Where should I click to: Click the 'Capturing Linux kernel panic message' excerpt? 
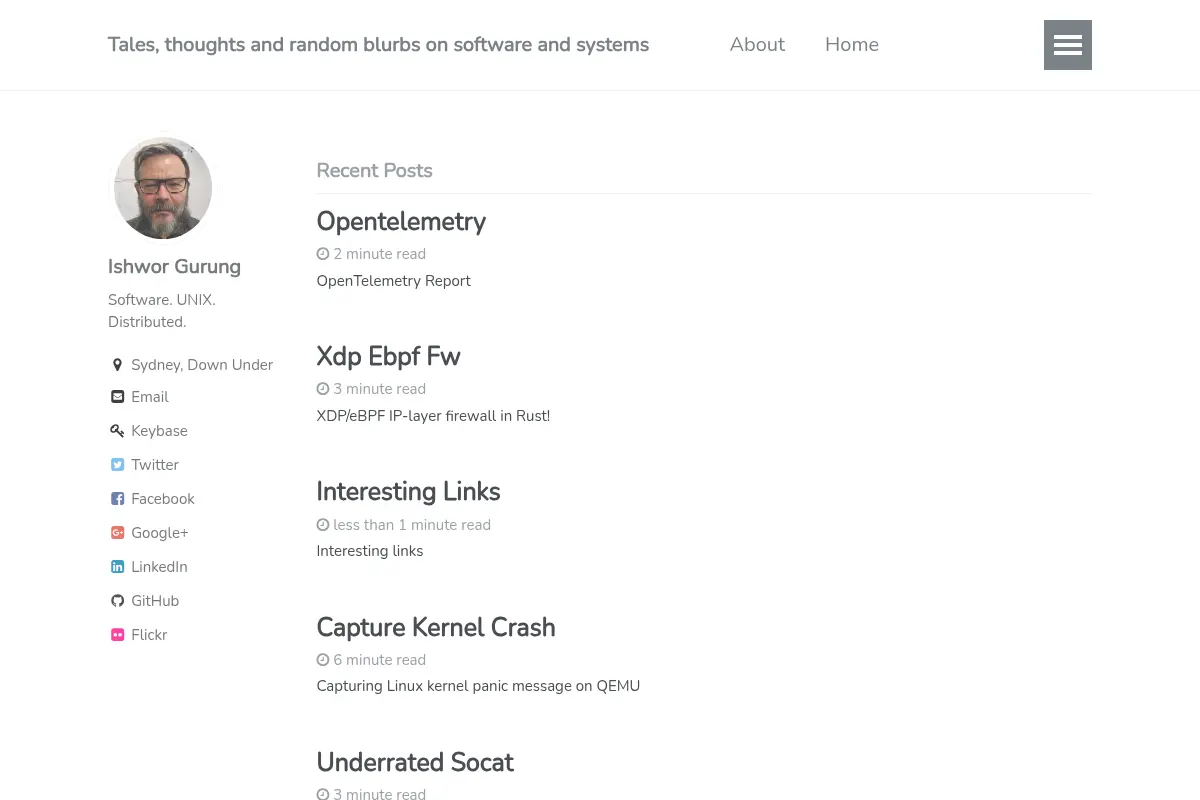point(478,686)
